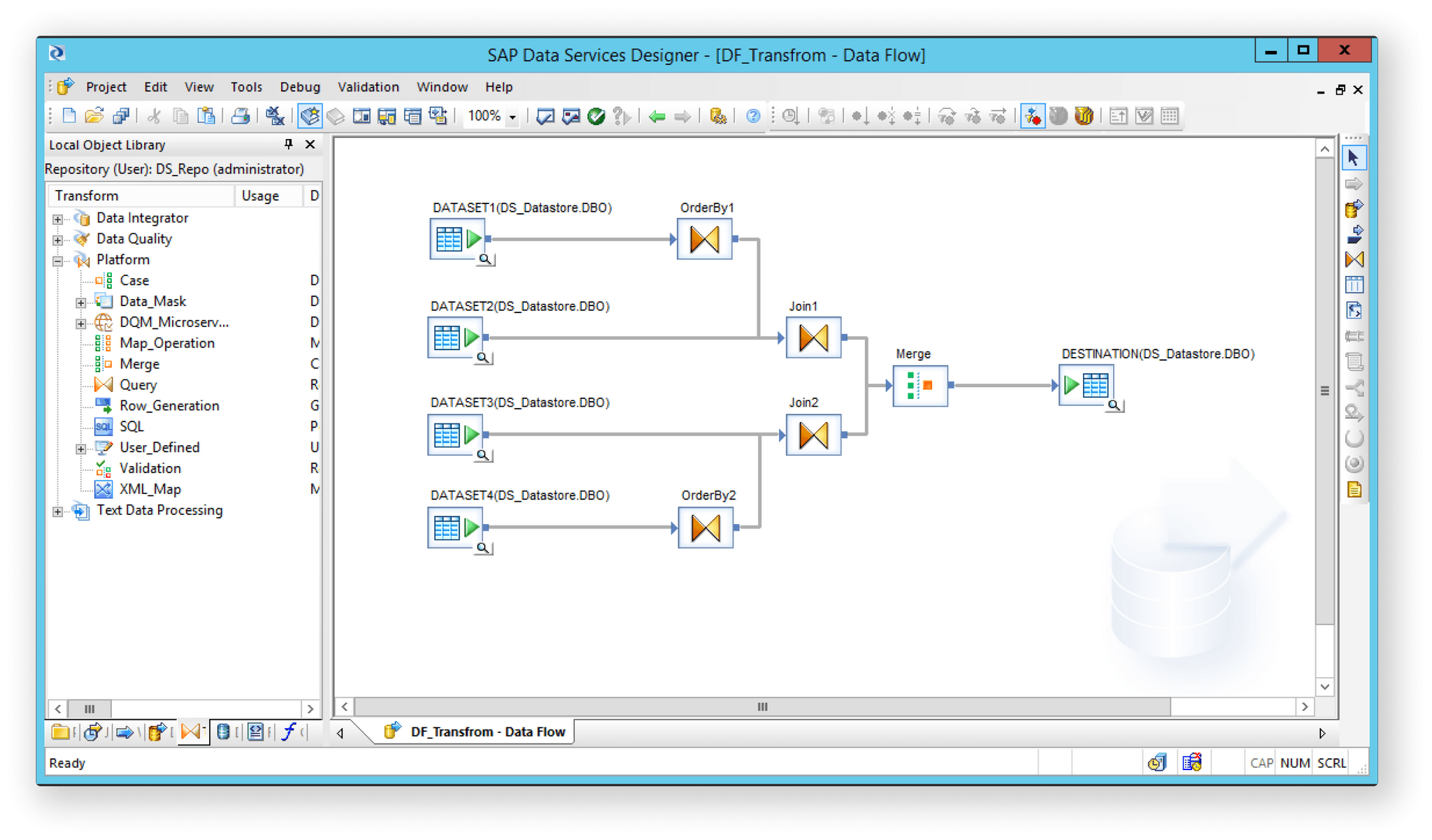This screenshot has height=840, width=1432.
Task: Pin the Local Object Library panel
Action: (x=288, y=145)
